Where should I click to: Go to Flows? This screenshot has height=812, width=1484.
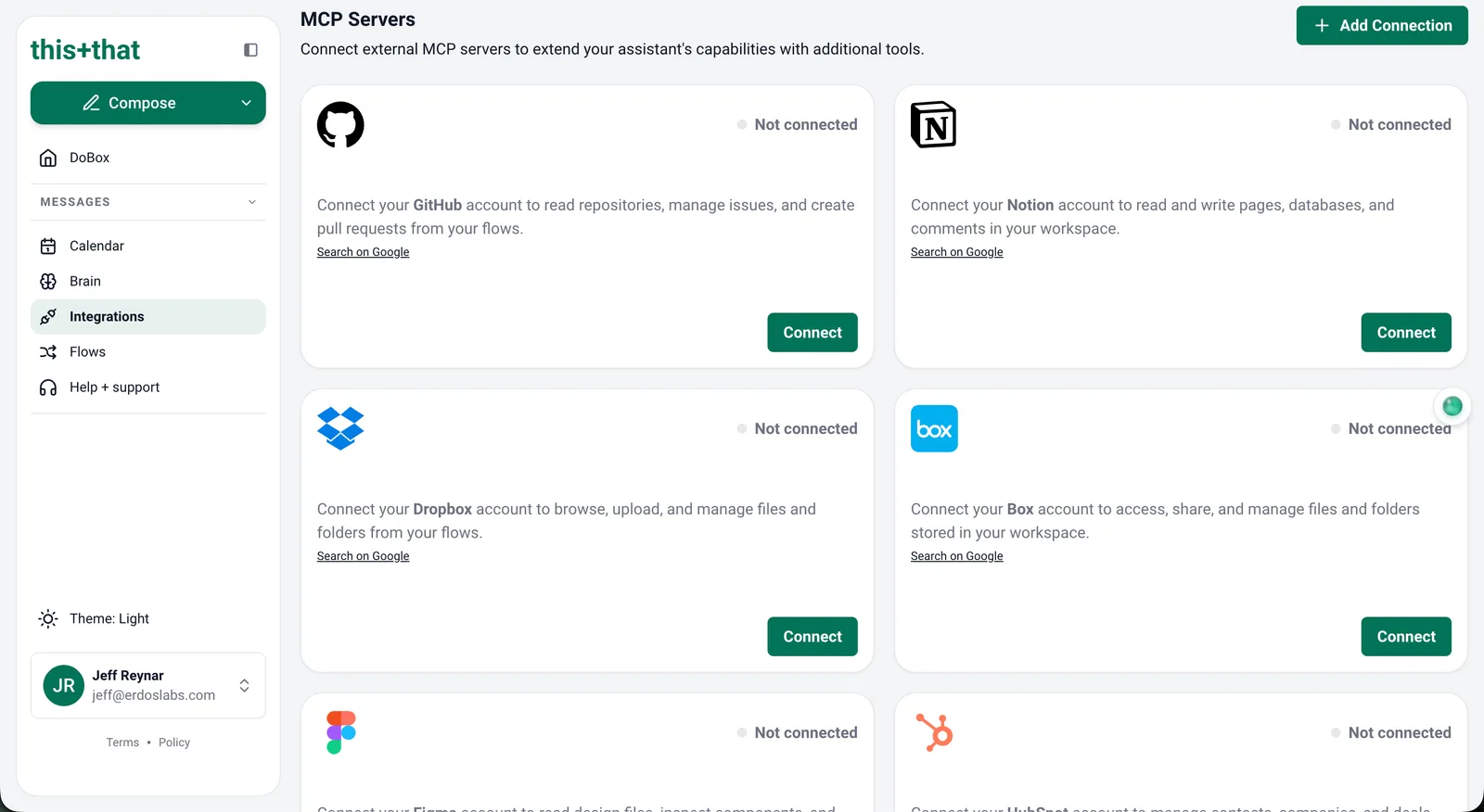pyautogui.click(x=148, y=352)
